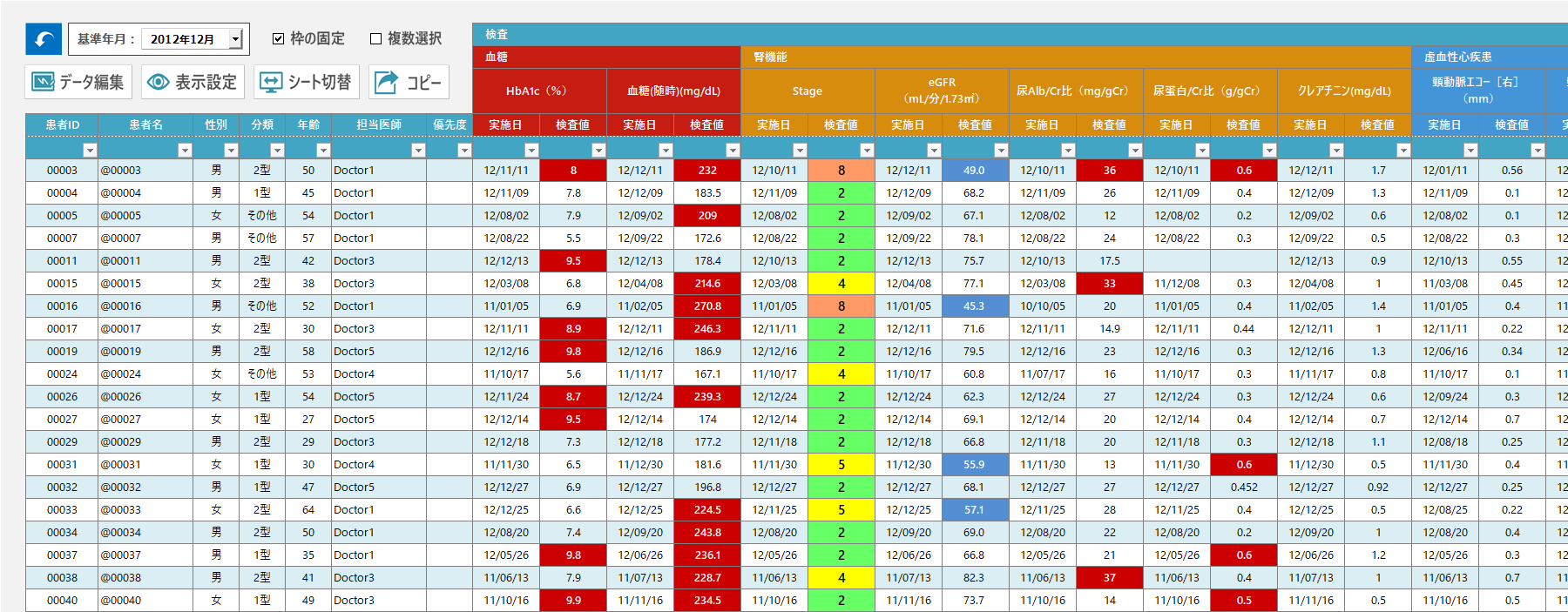Toggle the 枠の固定 checkbox
1568x612 pixels.
click(x=278, y=38)
